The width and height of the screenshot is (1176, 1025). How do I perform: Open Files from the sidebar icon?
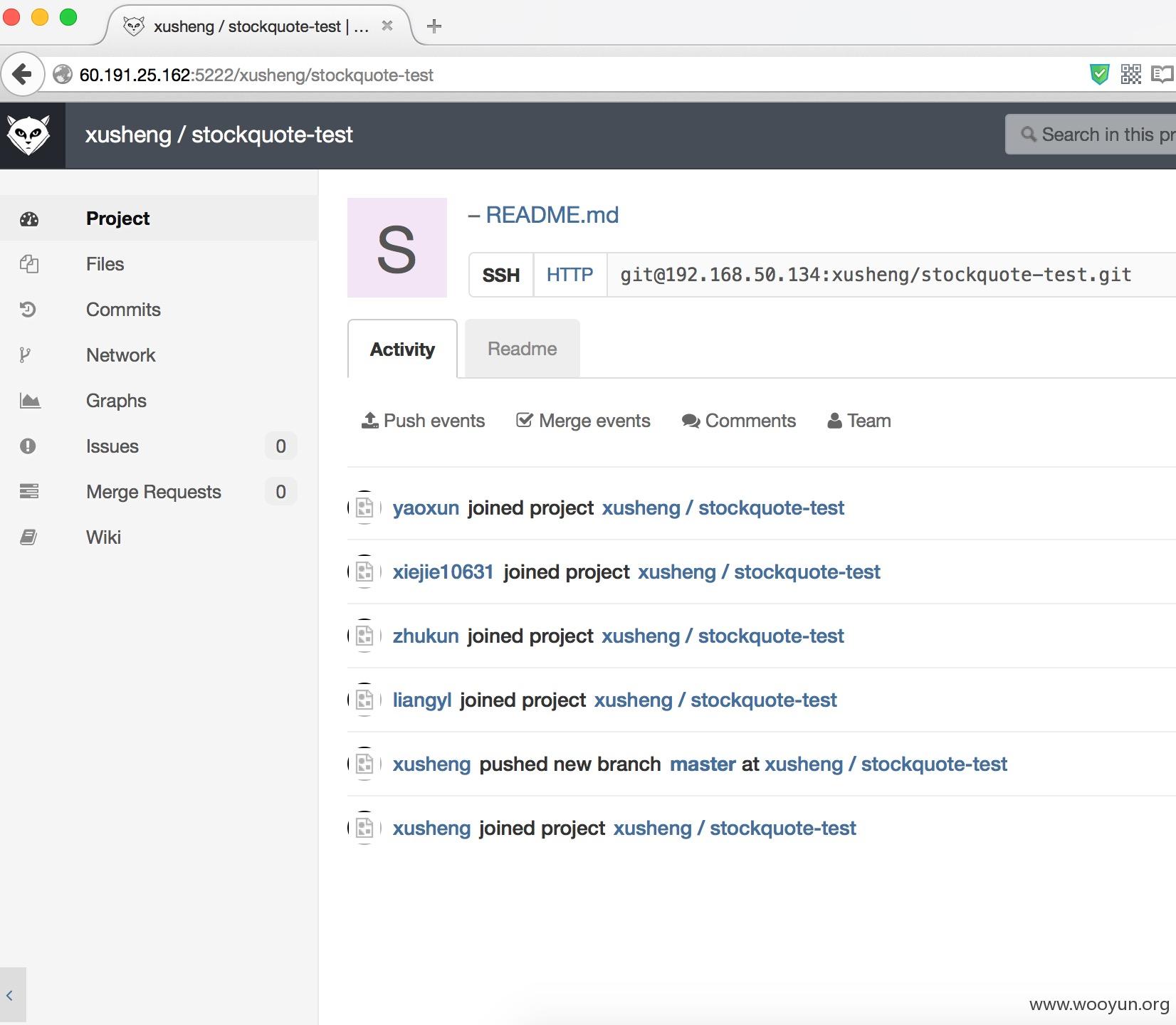click(x=29, y=264)
